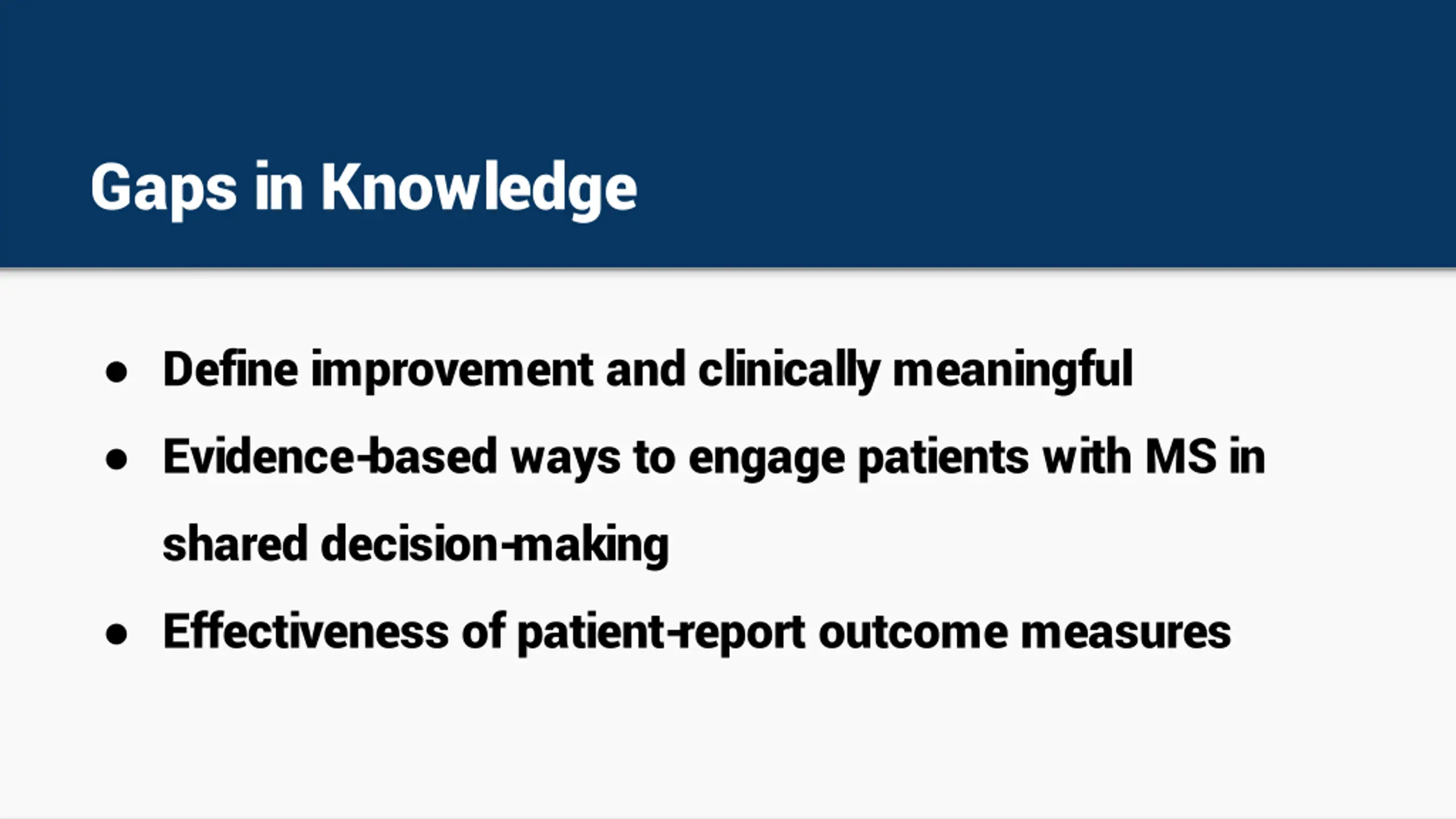The width and height of the screenshot is (1456, 819).
Task: Click the bullet dot before "Evidence-based"
Action: [116, 460]
